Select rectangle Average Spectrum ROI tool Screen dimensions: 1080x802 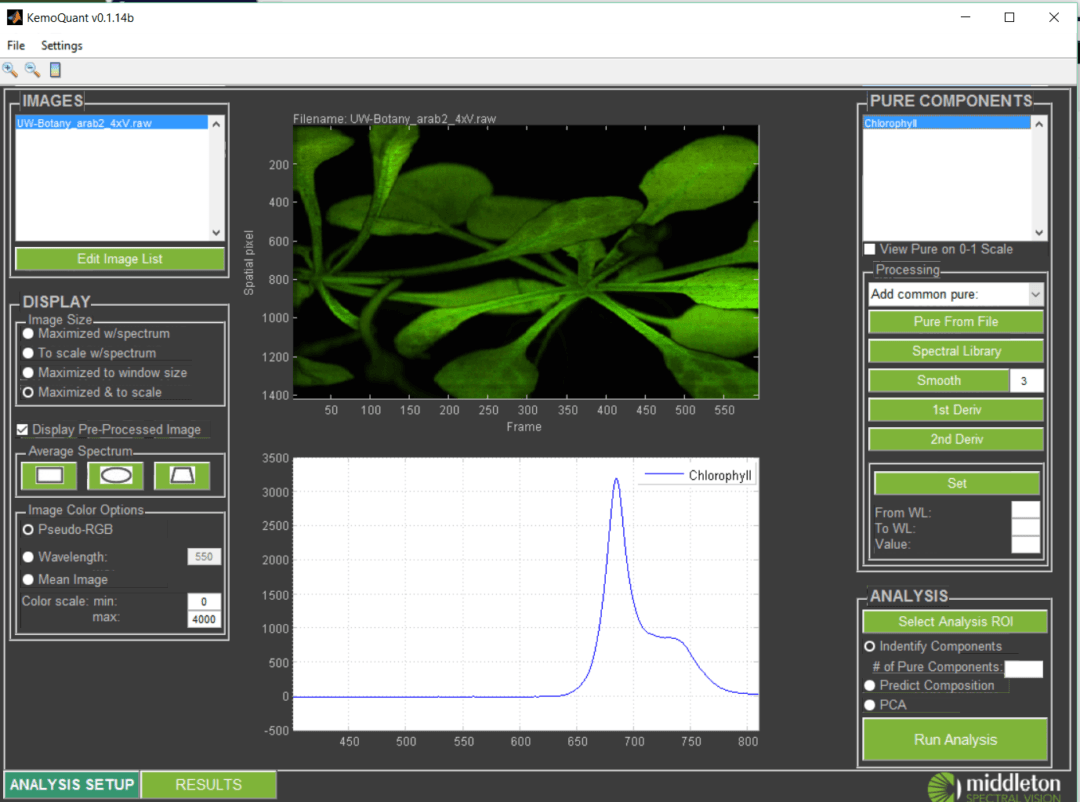pos(47,476)
